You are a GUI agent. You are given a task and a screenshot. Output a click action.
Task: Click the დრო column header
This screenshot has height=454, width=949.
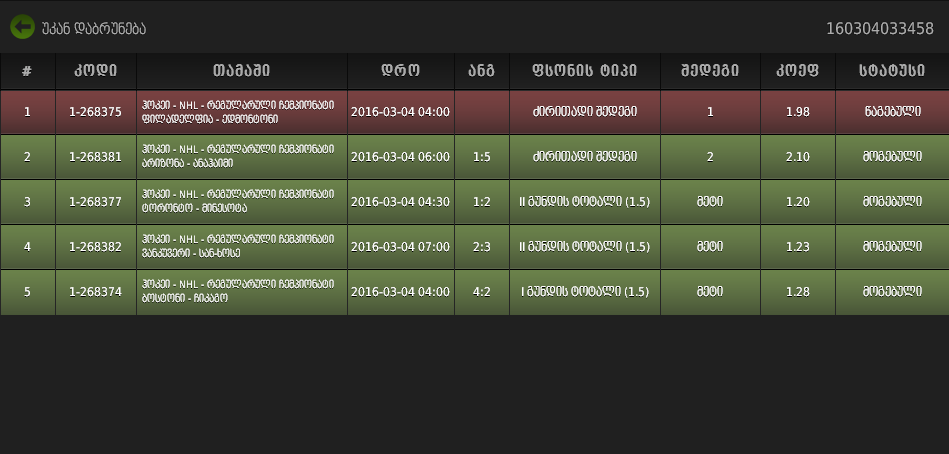click(401, 71)
